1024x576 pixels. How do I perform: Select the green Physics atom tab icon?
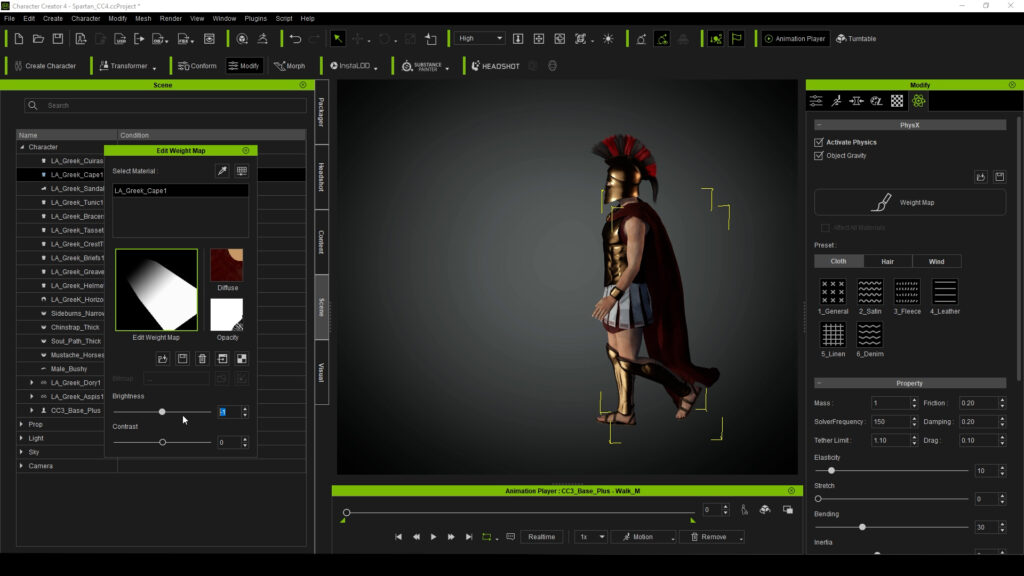918,101
